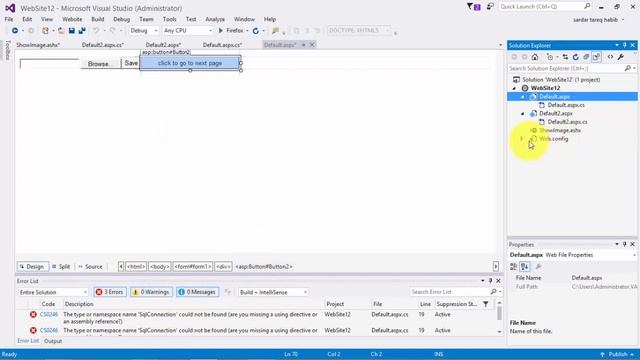Open the DOCTYPE XHTML5 dropdown
This screenshot has width=640, height=360.
359,31
